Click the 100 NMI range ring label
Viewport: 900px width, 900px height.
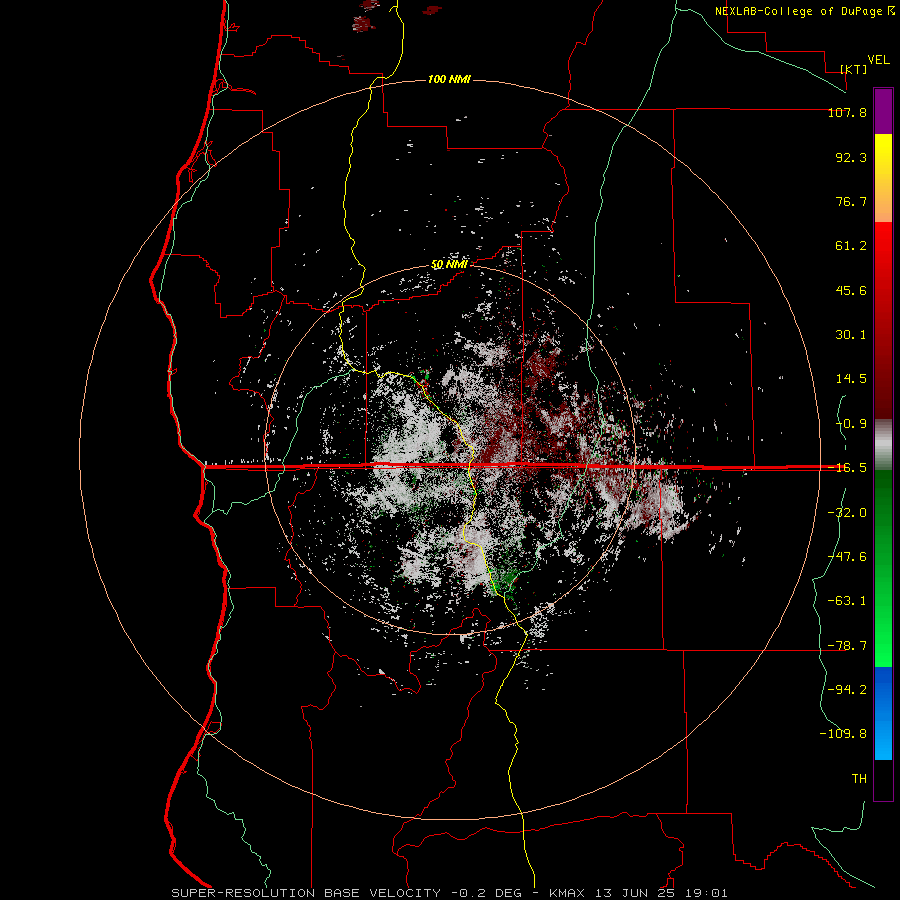point(449,79)
